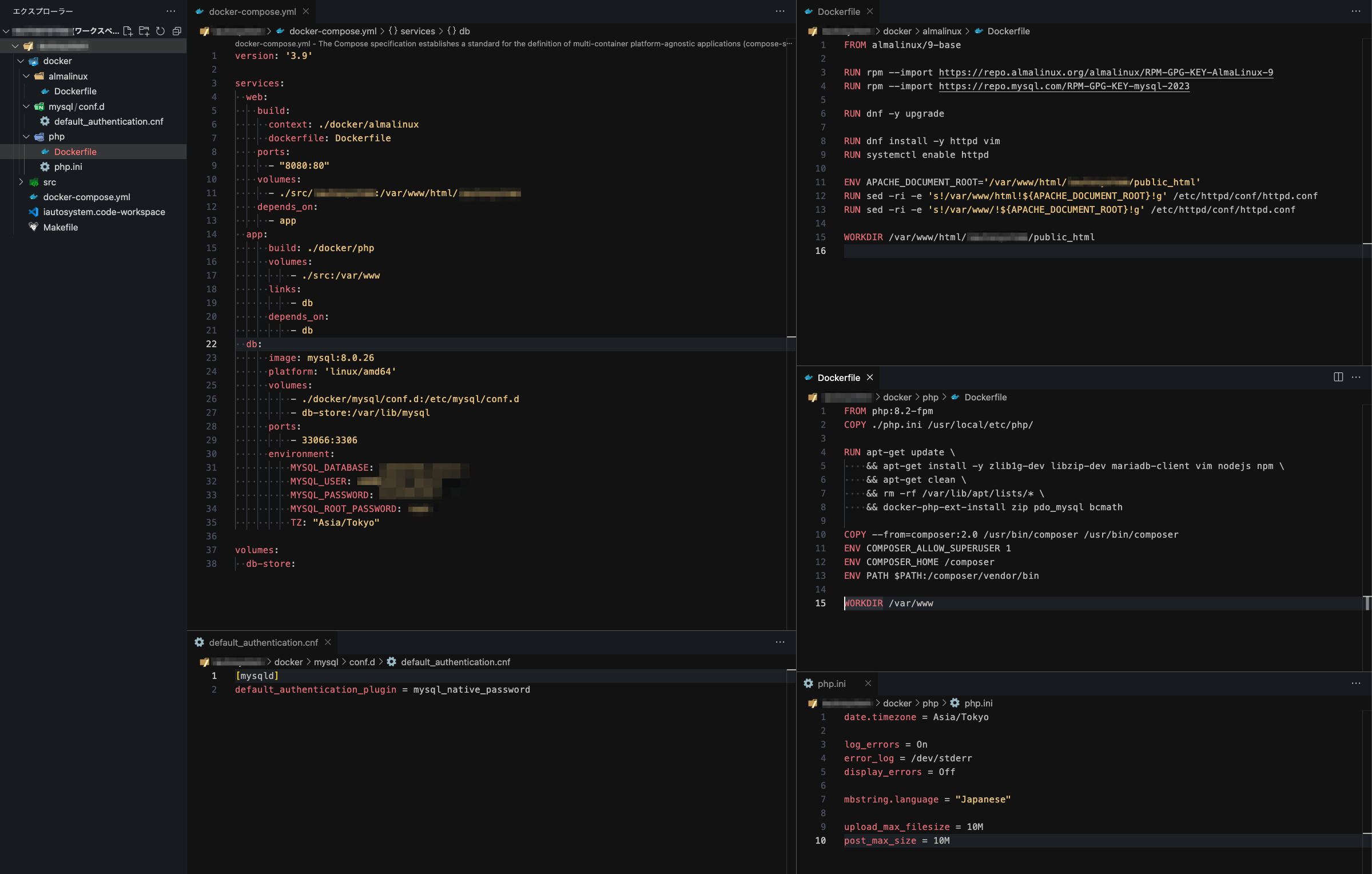
Task: Collapse the docker folder in the explorer
Action: click(21, 61)
